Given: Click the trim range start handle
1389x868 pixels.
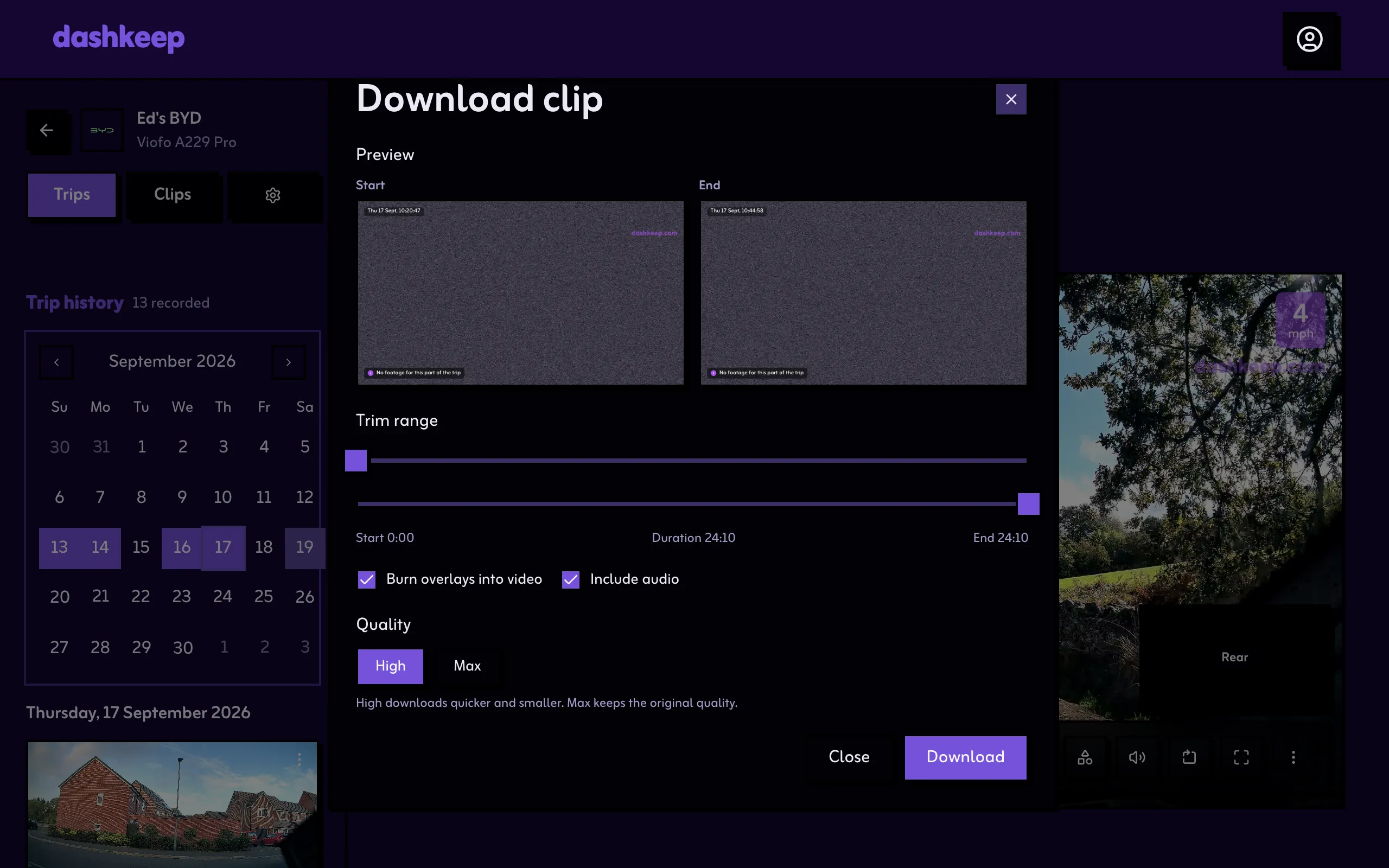Looking at the screenshot, I should (x=356, y=461).
